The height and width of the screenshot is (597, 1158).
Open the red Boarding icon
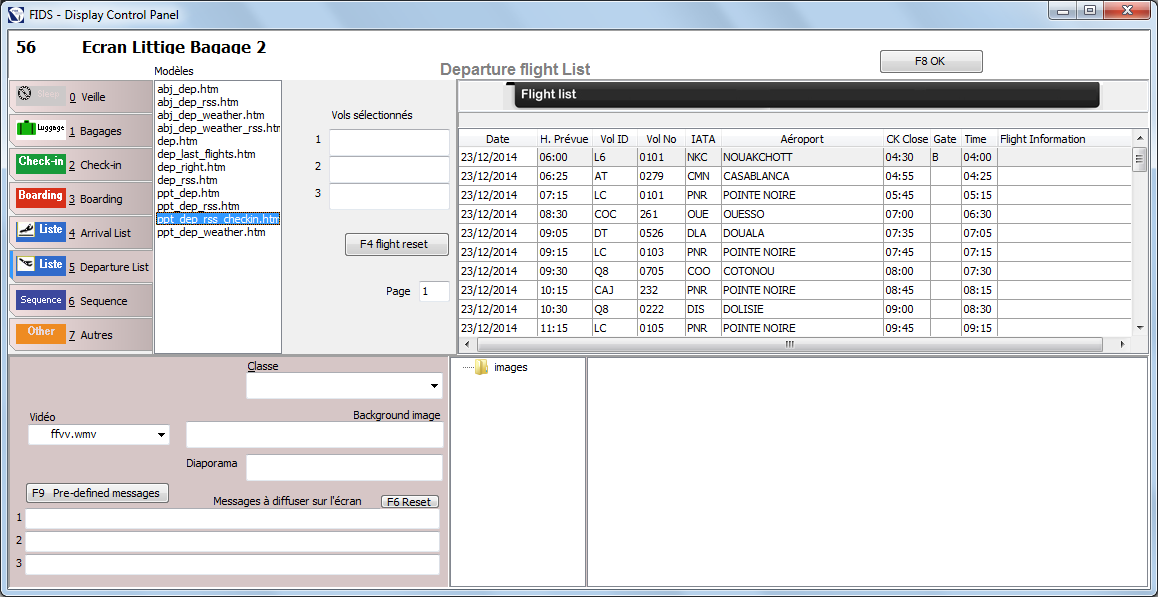[41, 197]
